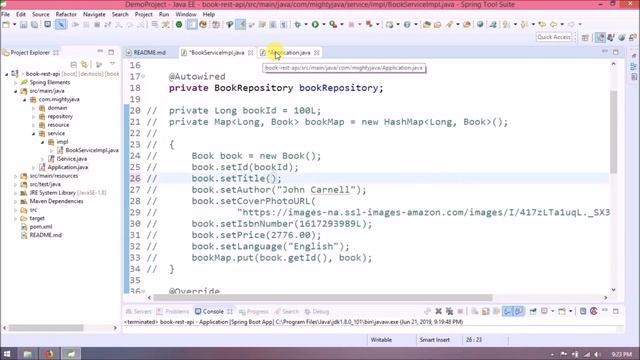Click the Open Perspective icon
The width and height of the screenshot is (640, 360).
585,38
